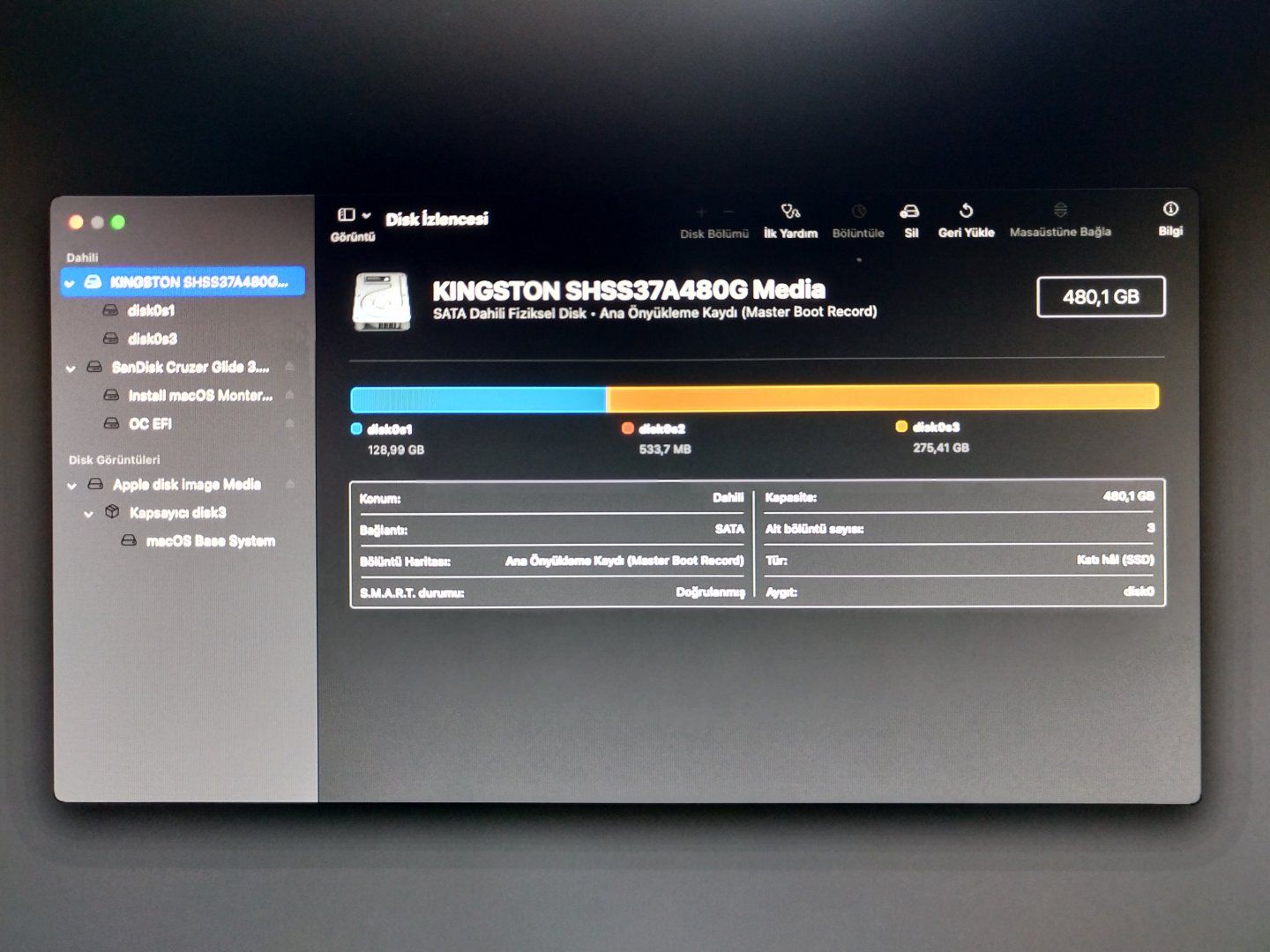
Task: Click the drive icon beside macOS Base System
Action: [129, 540]
